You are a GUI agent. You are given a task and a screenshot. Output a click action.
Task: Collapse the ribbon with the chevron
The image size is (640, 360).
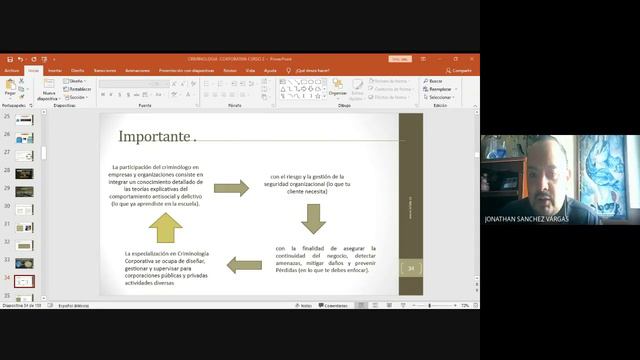(x=475, y=106)
